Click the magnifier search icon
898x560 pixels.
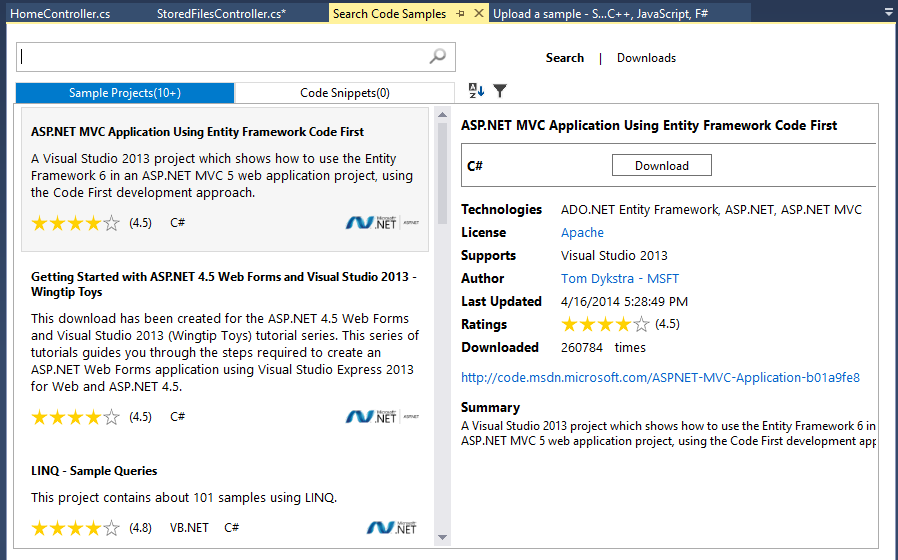pos(438,56)
